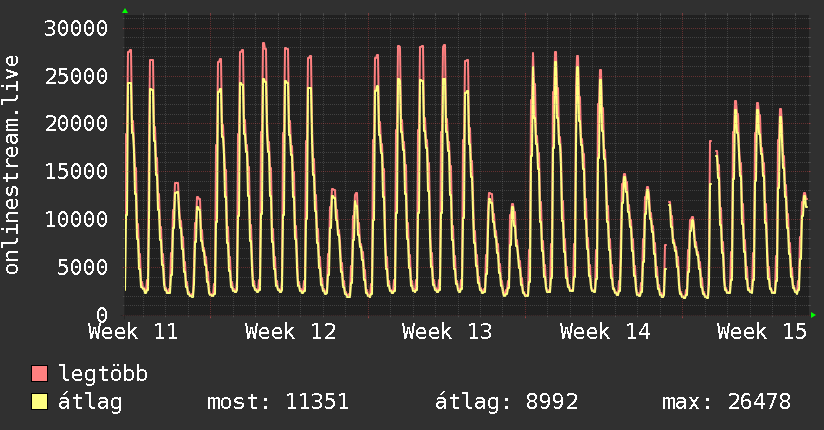Click the 30000 y-axis value
Viewport: 824px width, 430px height.
point(77,28)
